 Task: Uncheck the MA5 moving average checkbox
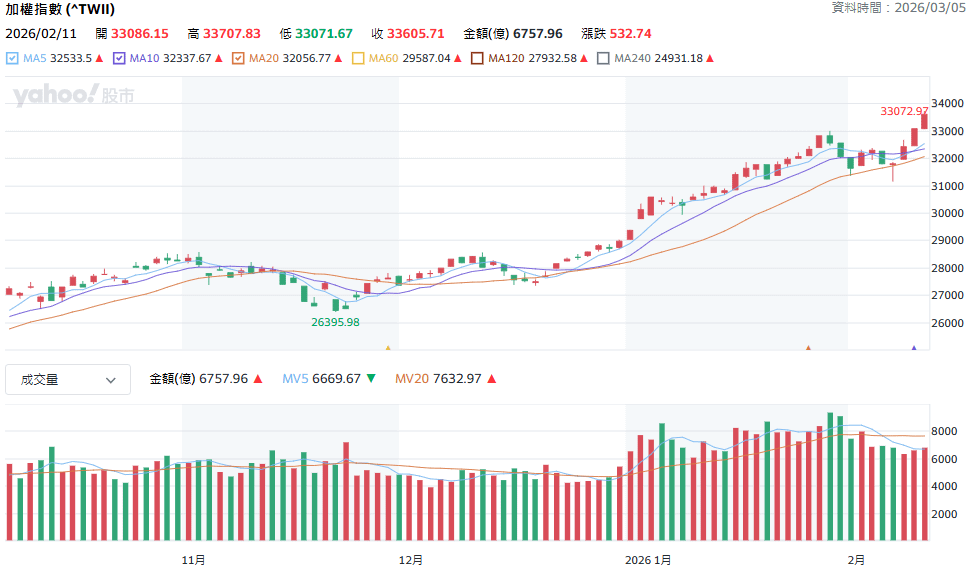(12, 59)
